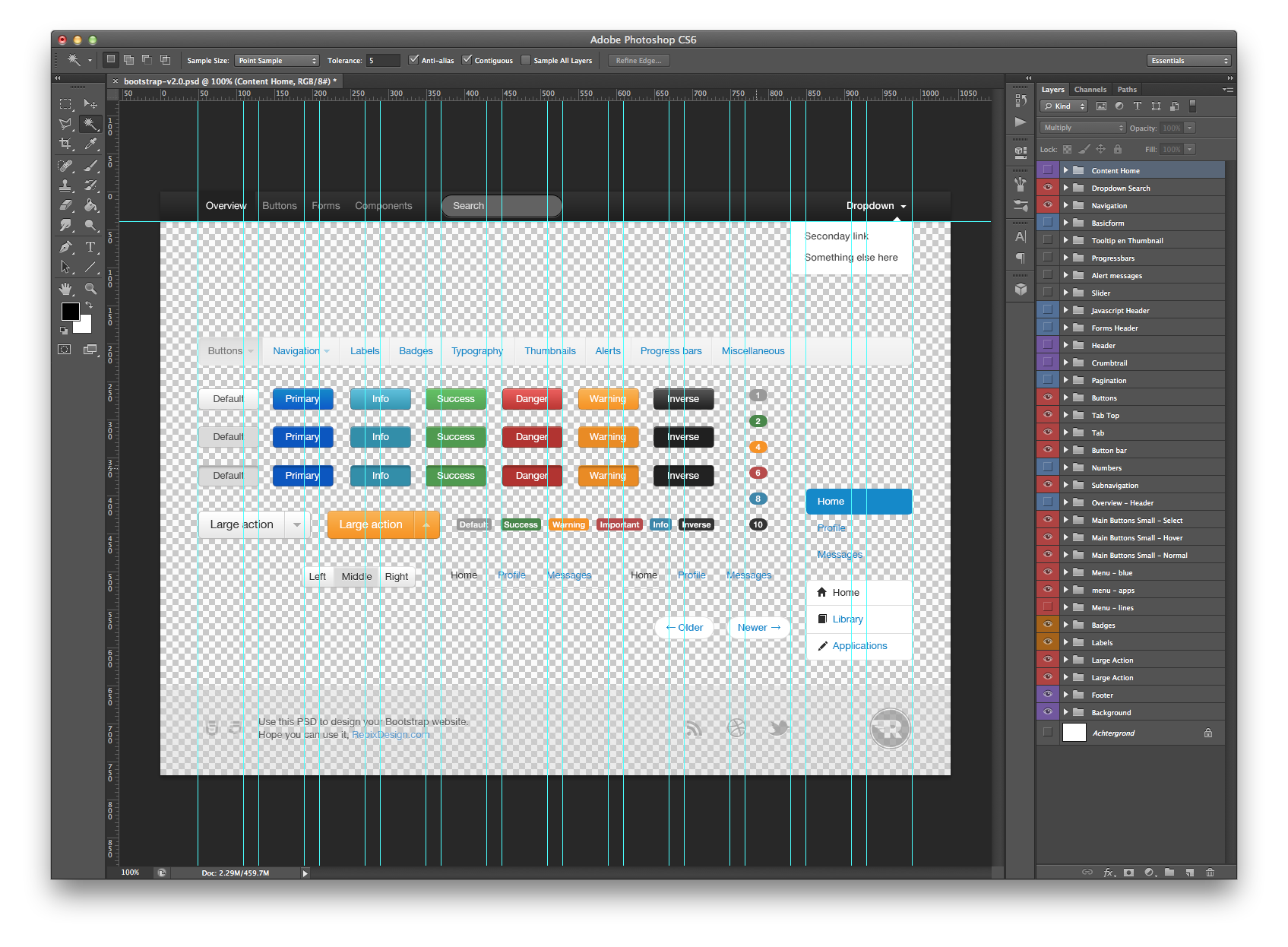1288x947 pixels.
Task: Select the Paint Bucket tool
Action: [90, 205]
